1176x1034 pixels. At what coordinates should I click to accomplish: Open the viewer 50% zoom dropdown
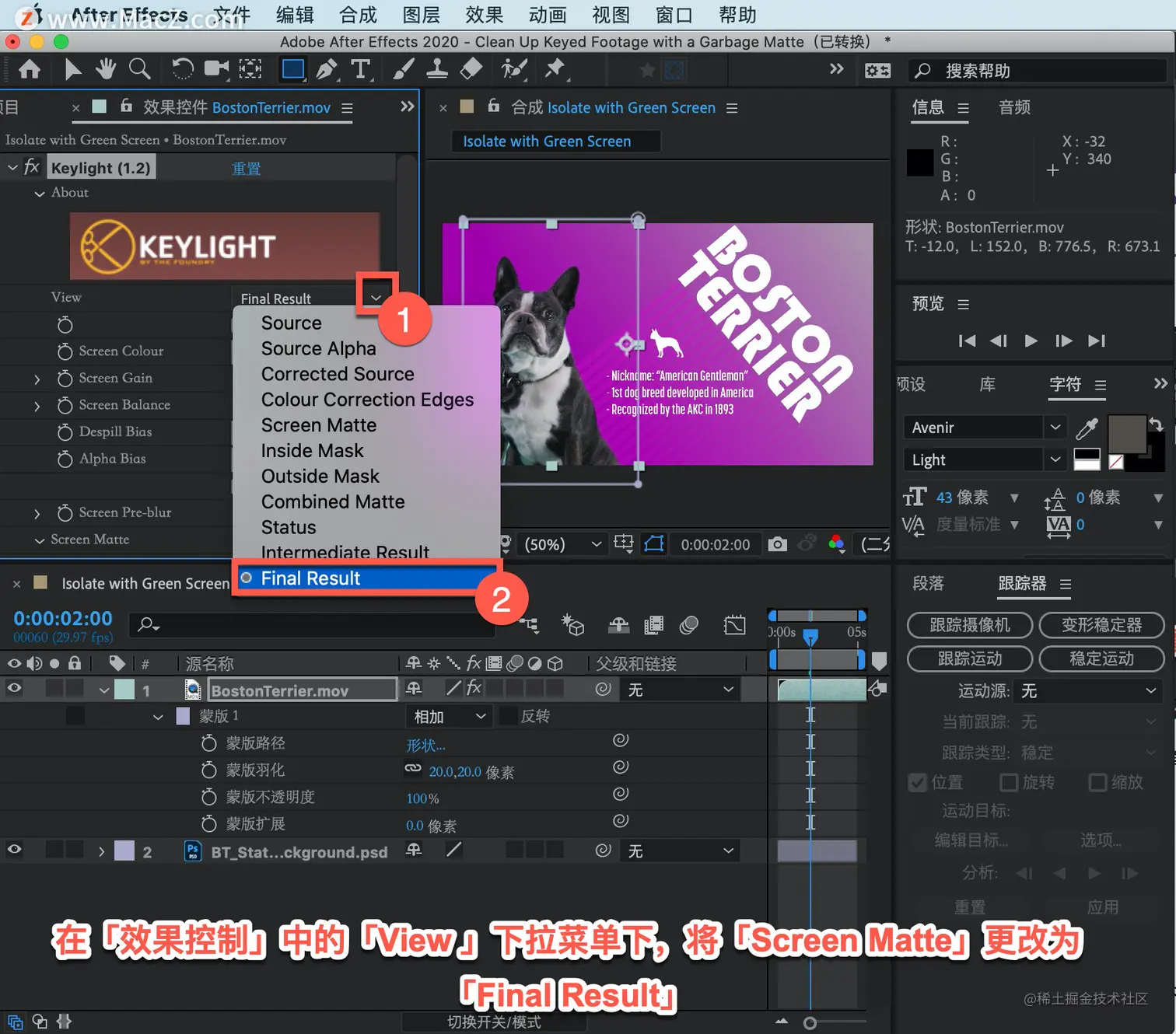click(562, 544)
